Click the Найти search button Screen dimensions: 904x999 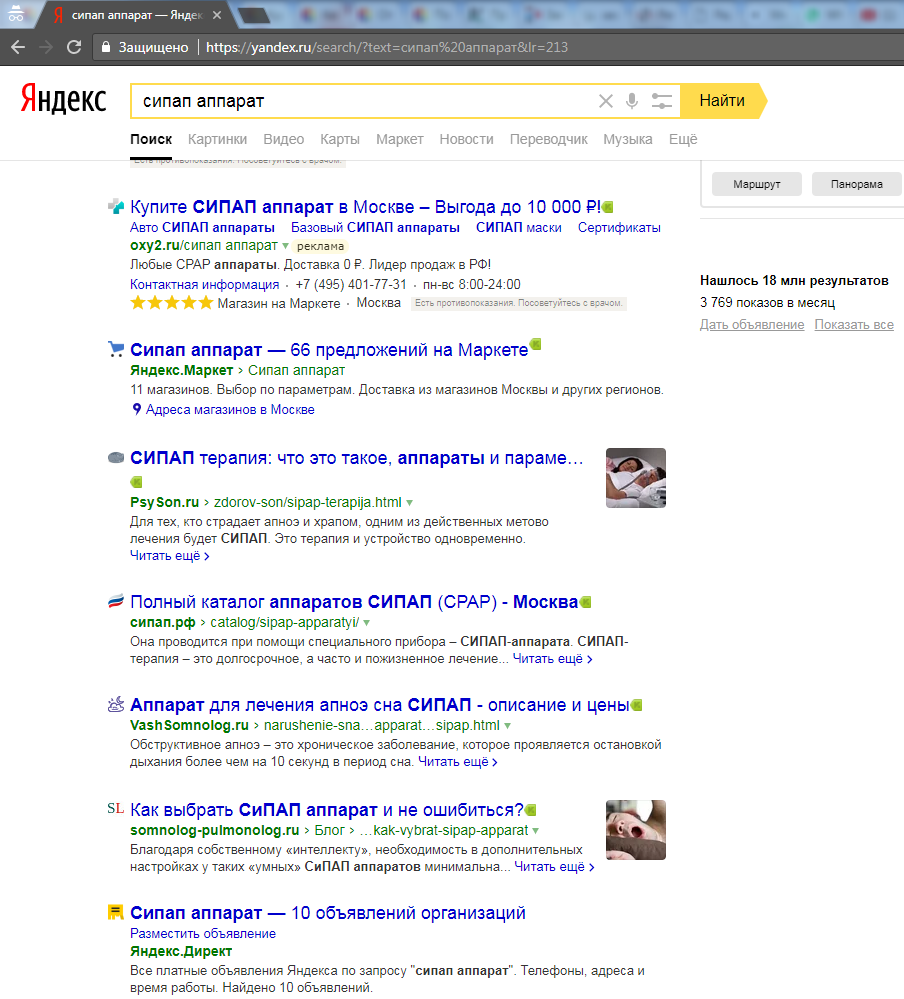[x=722, y=101]
